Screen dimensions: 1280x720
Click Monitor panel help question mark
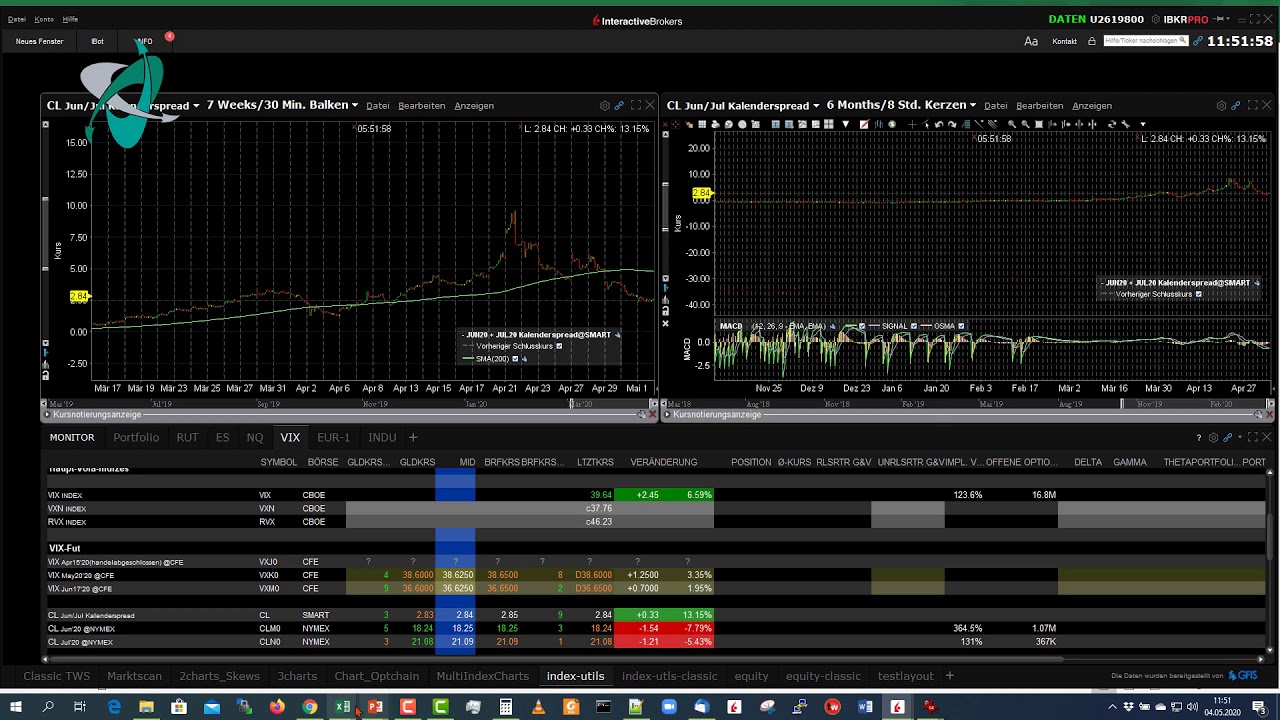1198,438
